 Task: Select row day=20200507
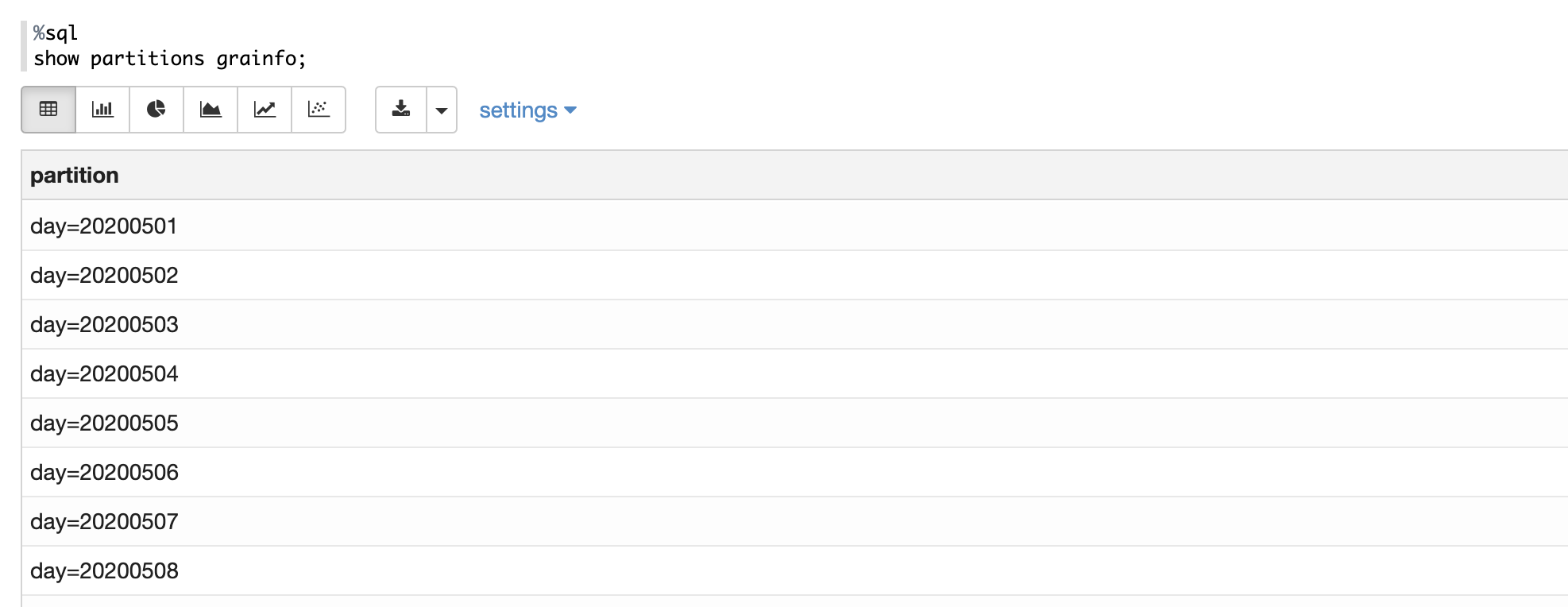(x=794, y=521)
